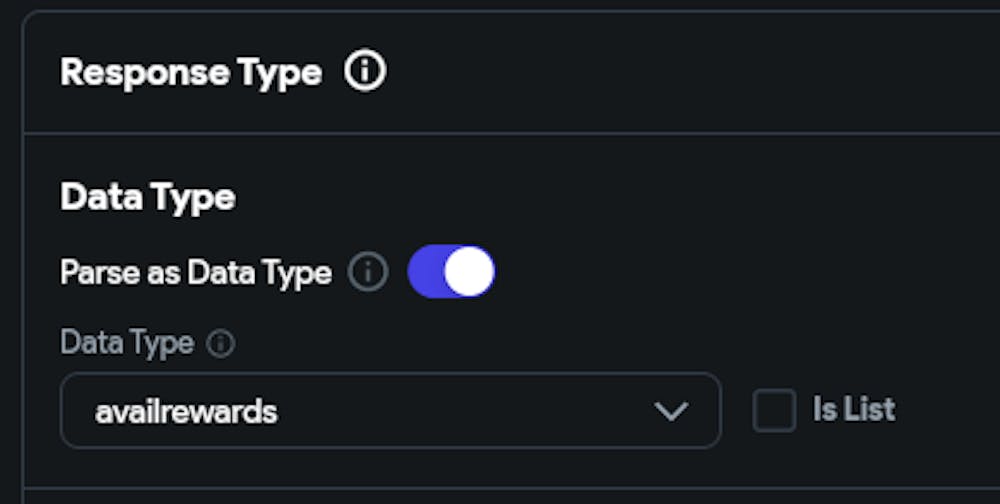Click the Parse as Data Type label
This screenshot has width=1000, height=504.
click(195, 273)
